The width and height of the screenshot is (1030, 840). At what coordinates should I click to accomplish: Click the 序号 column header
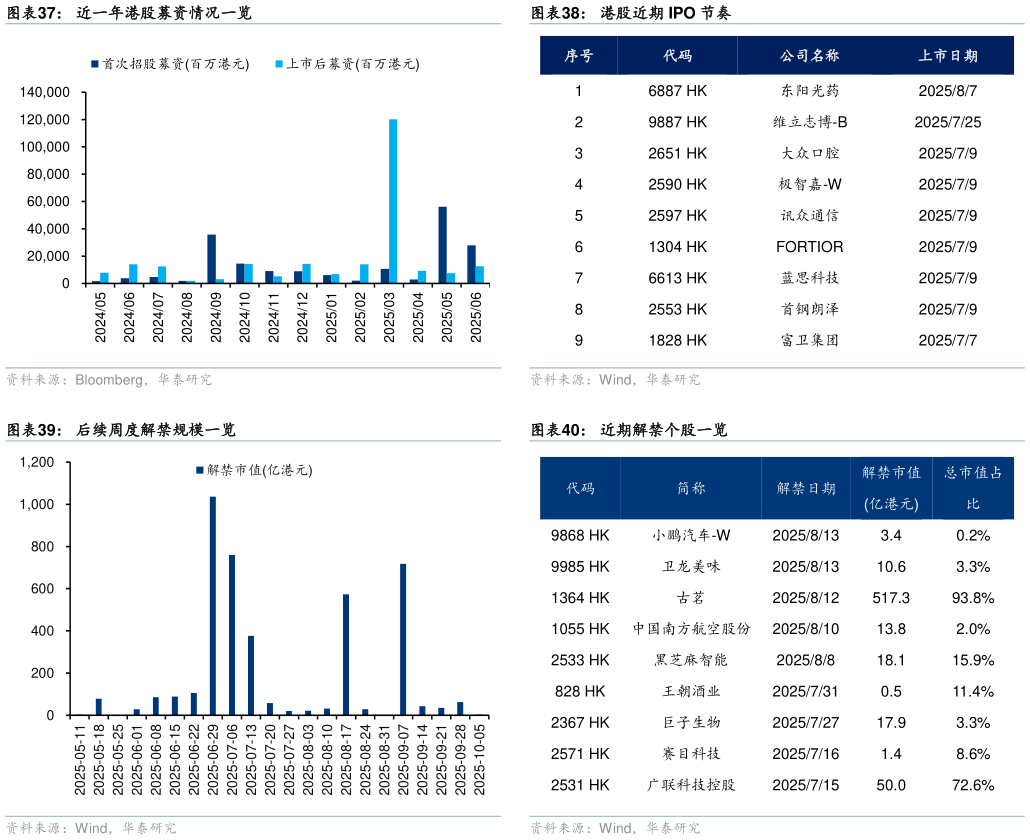tap(578, 56)
